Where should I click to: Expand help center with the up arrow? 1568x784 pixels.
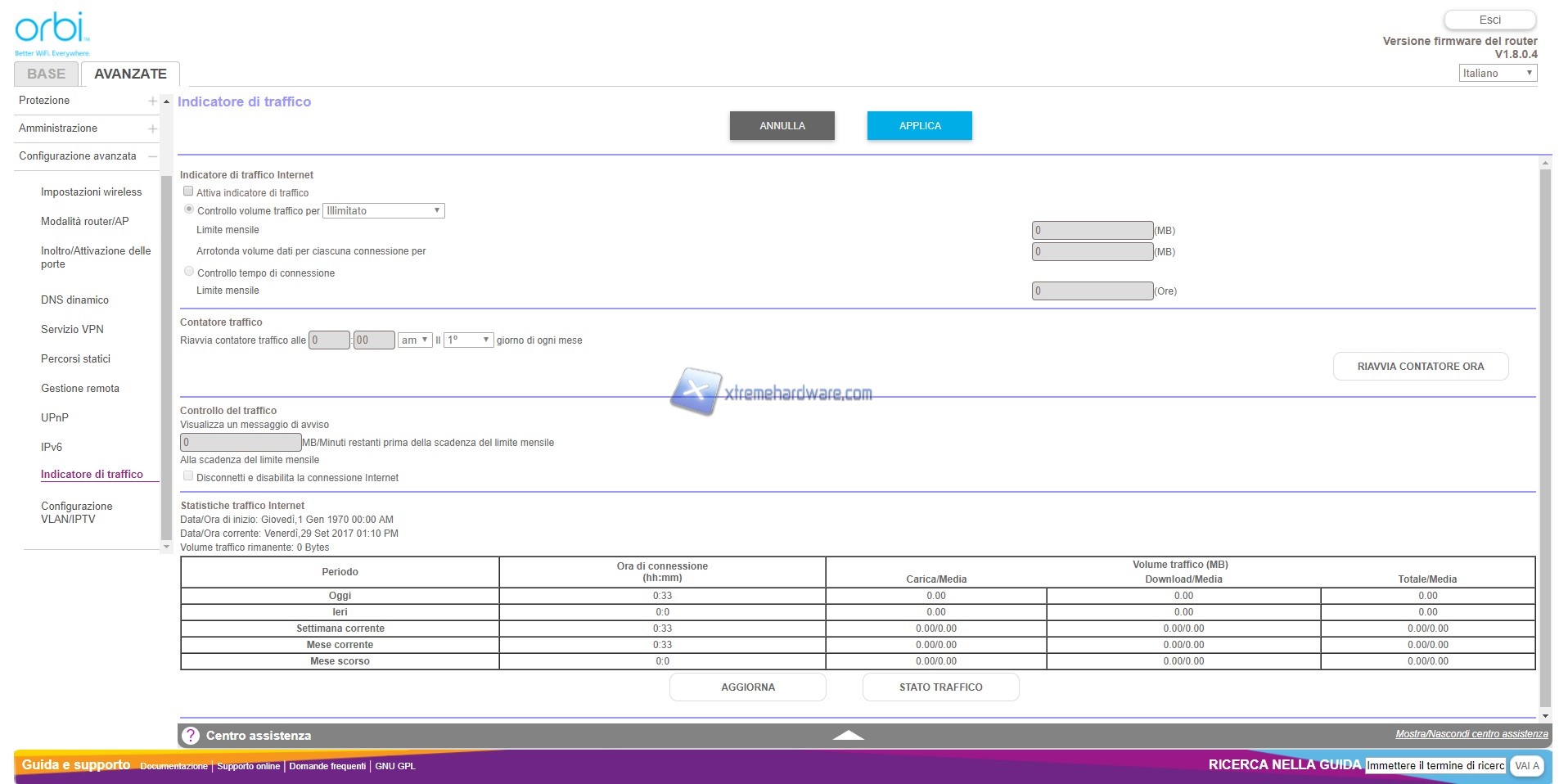(x=848, y=735)
